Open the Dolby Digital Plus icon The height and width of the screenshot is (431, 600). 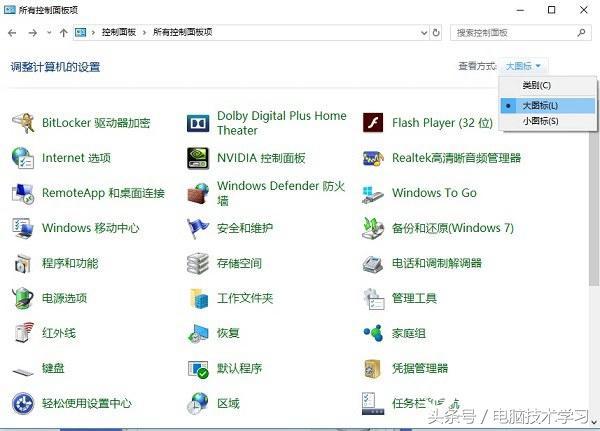point(198,123)
